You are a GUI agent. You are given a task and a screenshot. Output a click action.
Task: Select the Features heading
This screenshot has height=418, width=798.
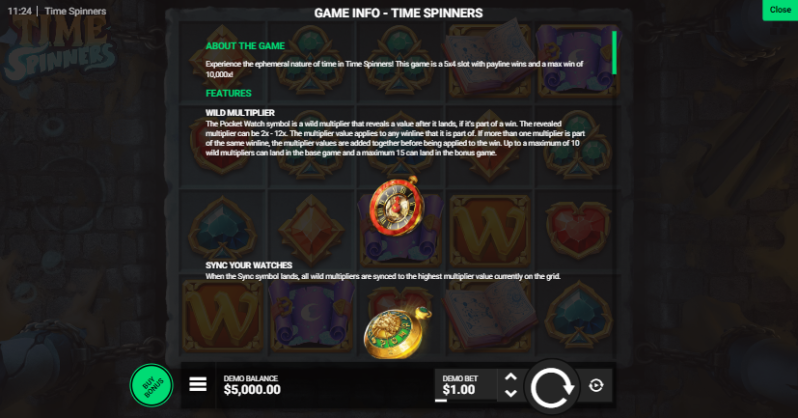pos(229,93)
